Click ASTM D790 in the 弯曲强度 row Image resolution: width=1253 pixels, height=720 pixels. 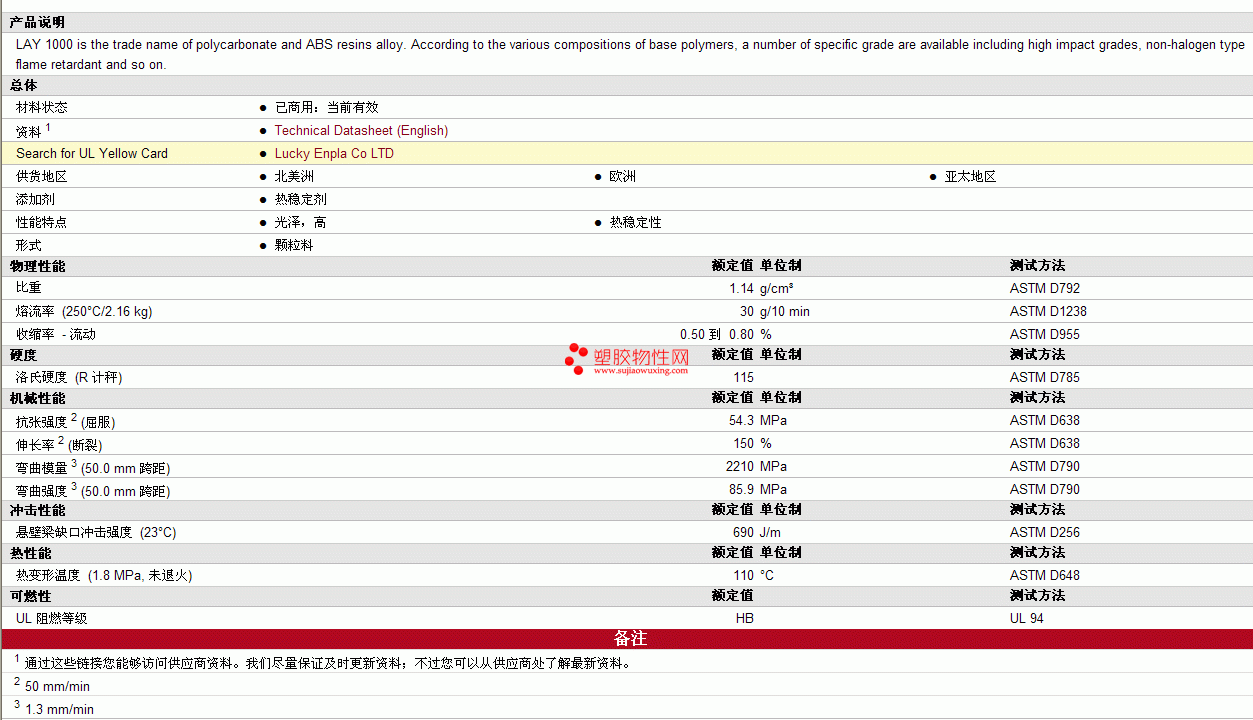pyautogui.click(x=1045, y=490)
